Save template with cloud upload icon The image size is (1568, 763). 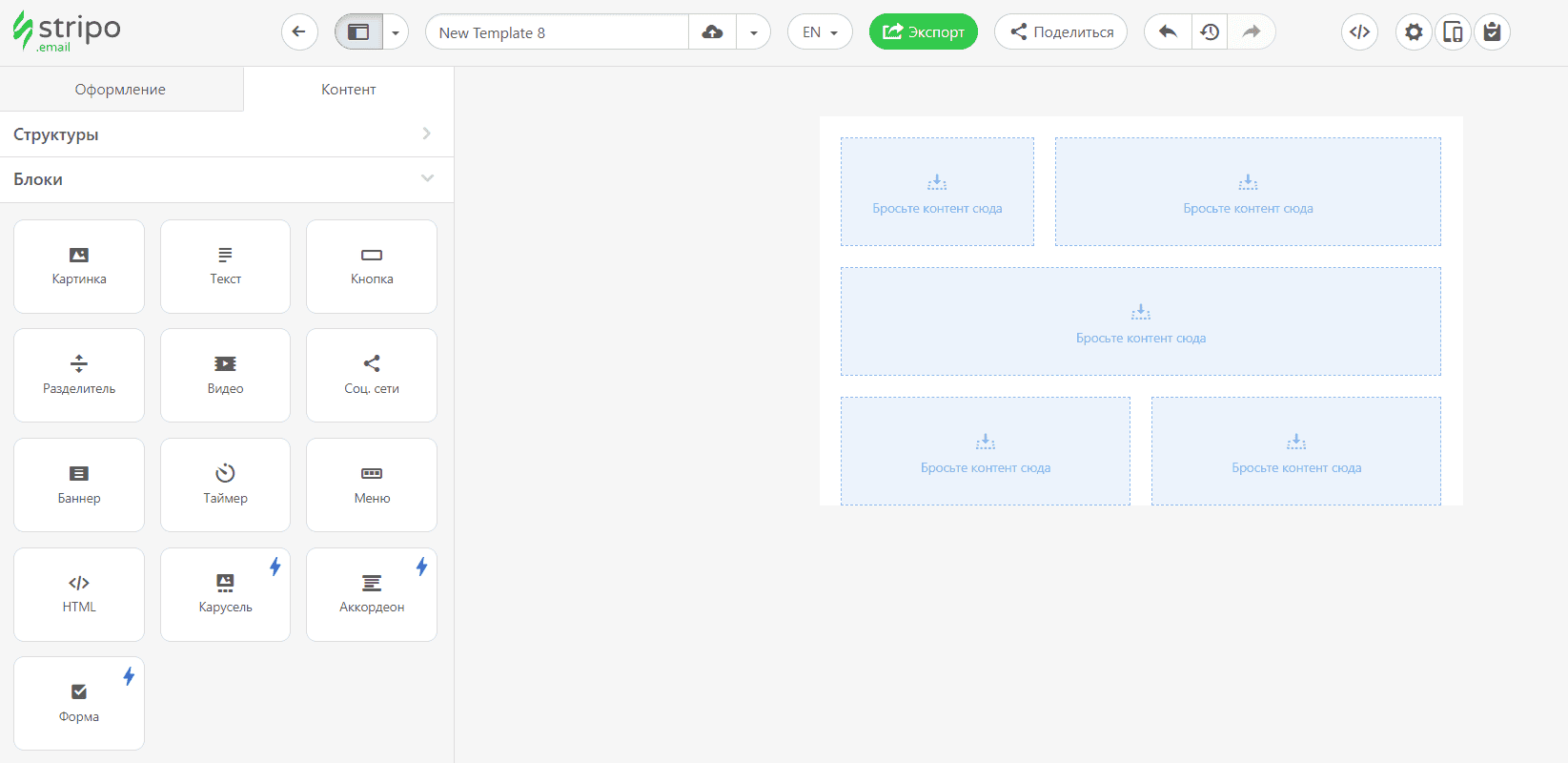pyautogui.click(x=712, y=31)
